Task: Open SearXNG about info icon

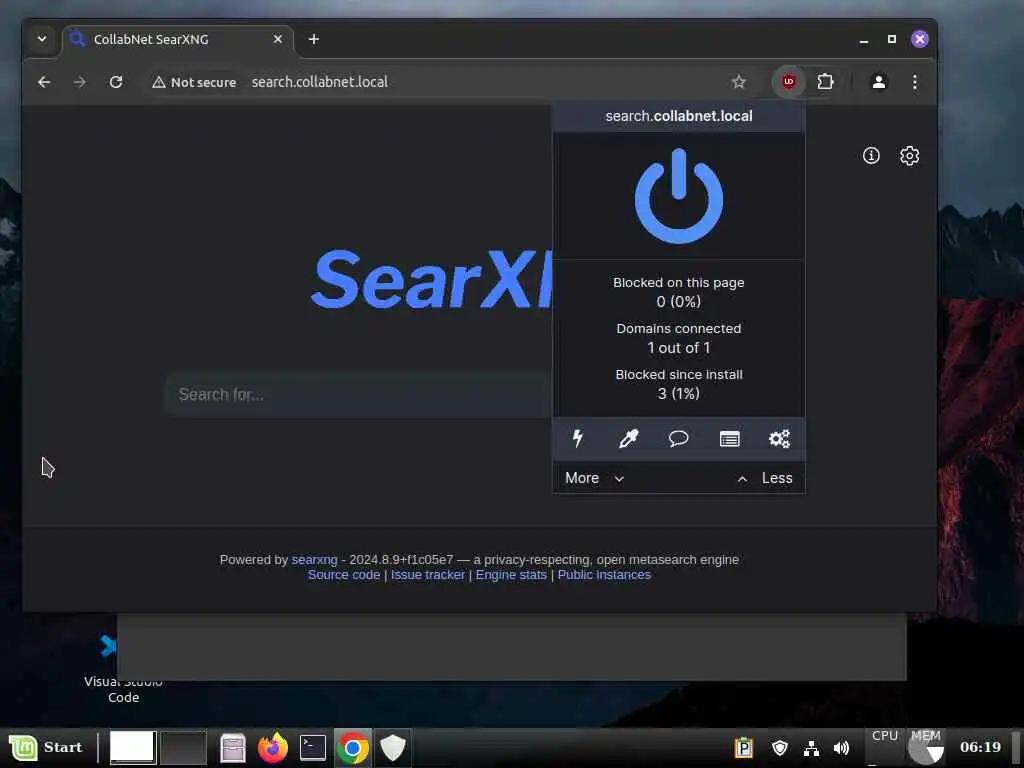Action: [871, 155]
